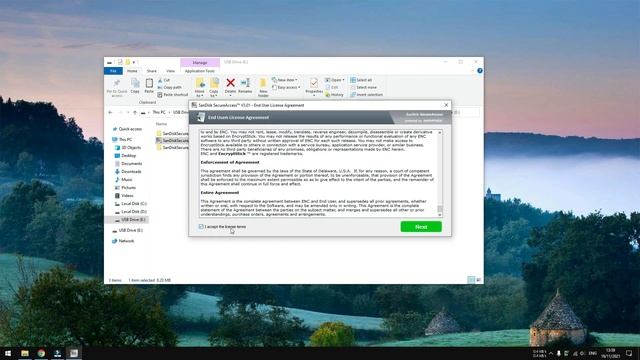Screen dimensions: 640x360
Task: Click the Explorer Back arrow
Action: point(110,112)
